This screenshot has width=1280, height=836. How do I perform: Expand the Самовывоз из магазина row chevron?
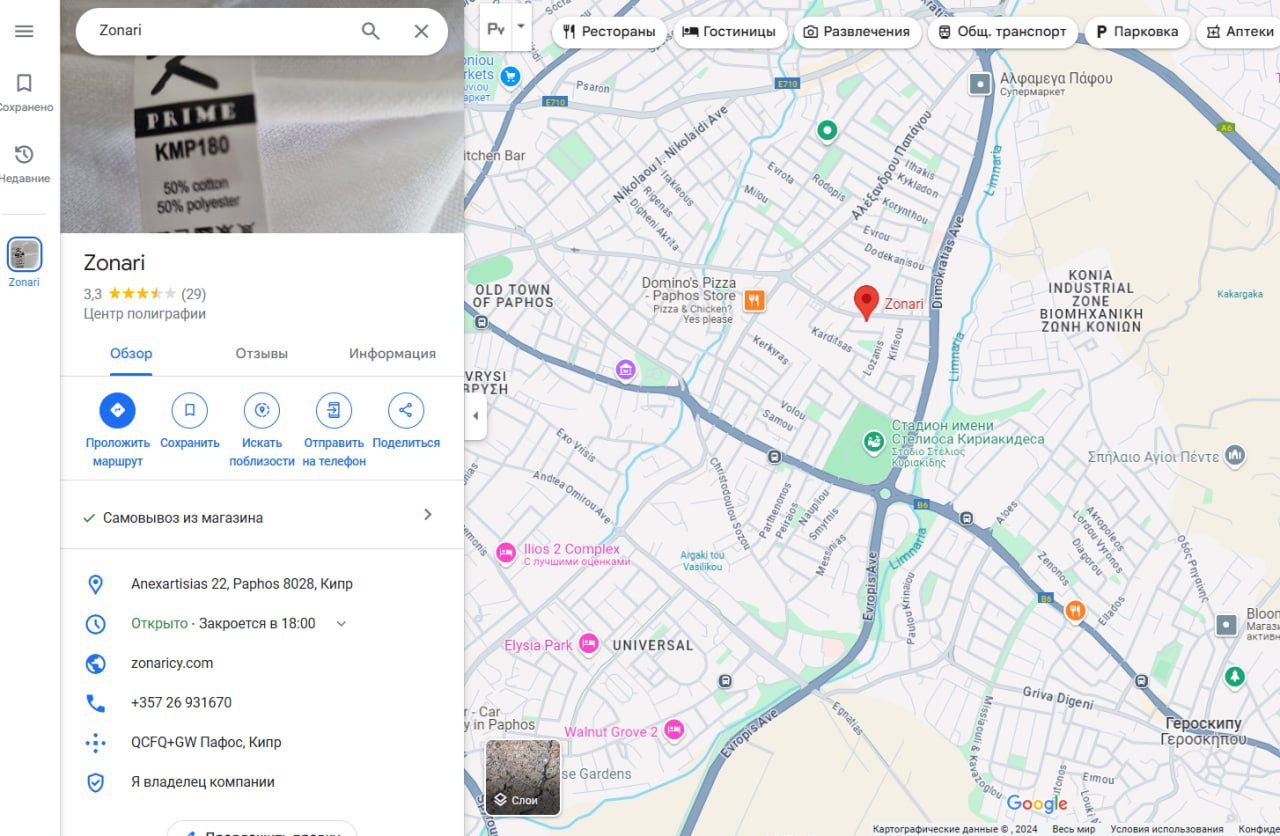pos(428,515)
